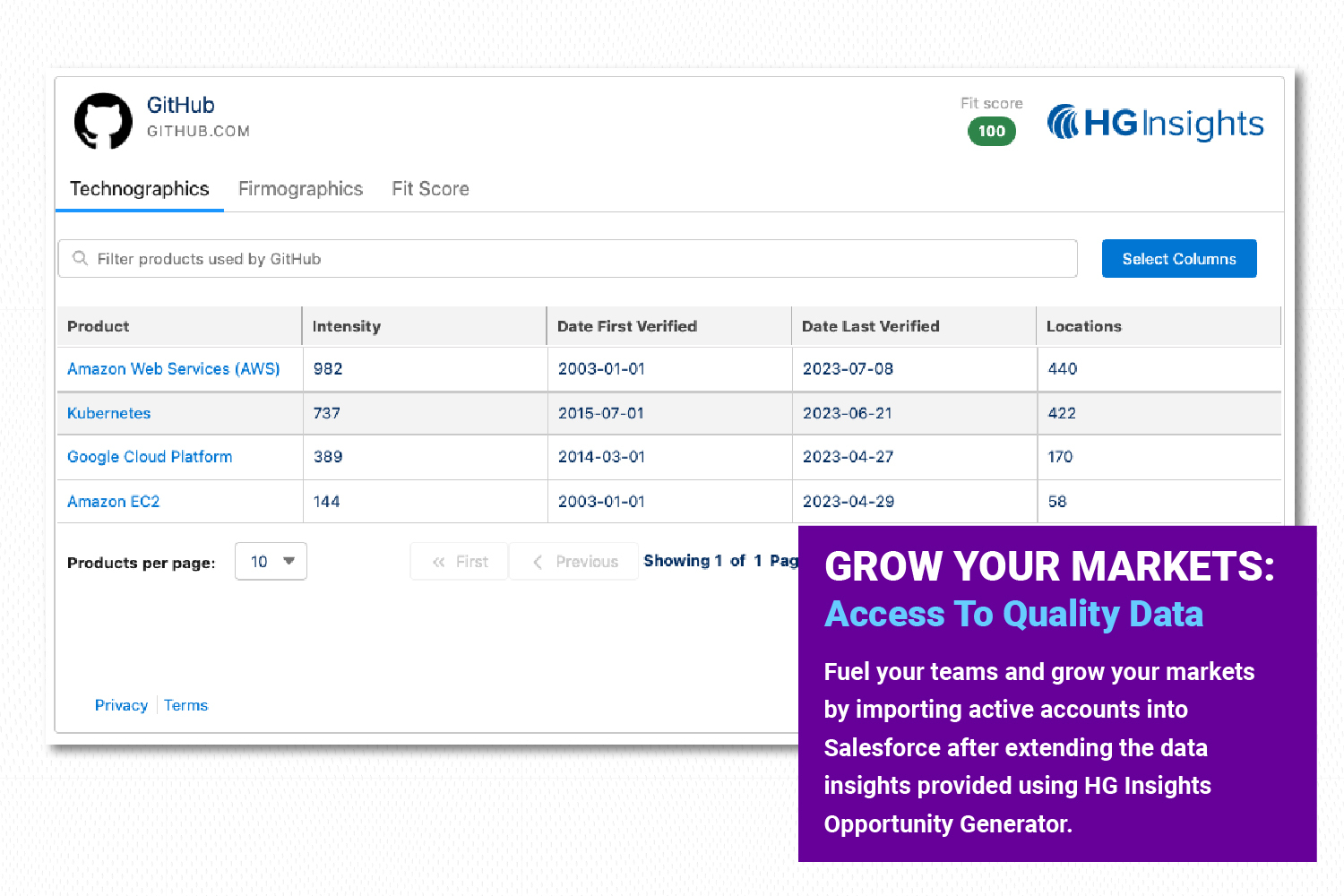The height and width of the screenshot is (896, 1344).
Task: Click the Terms link
Action: [185, 705]
